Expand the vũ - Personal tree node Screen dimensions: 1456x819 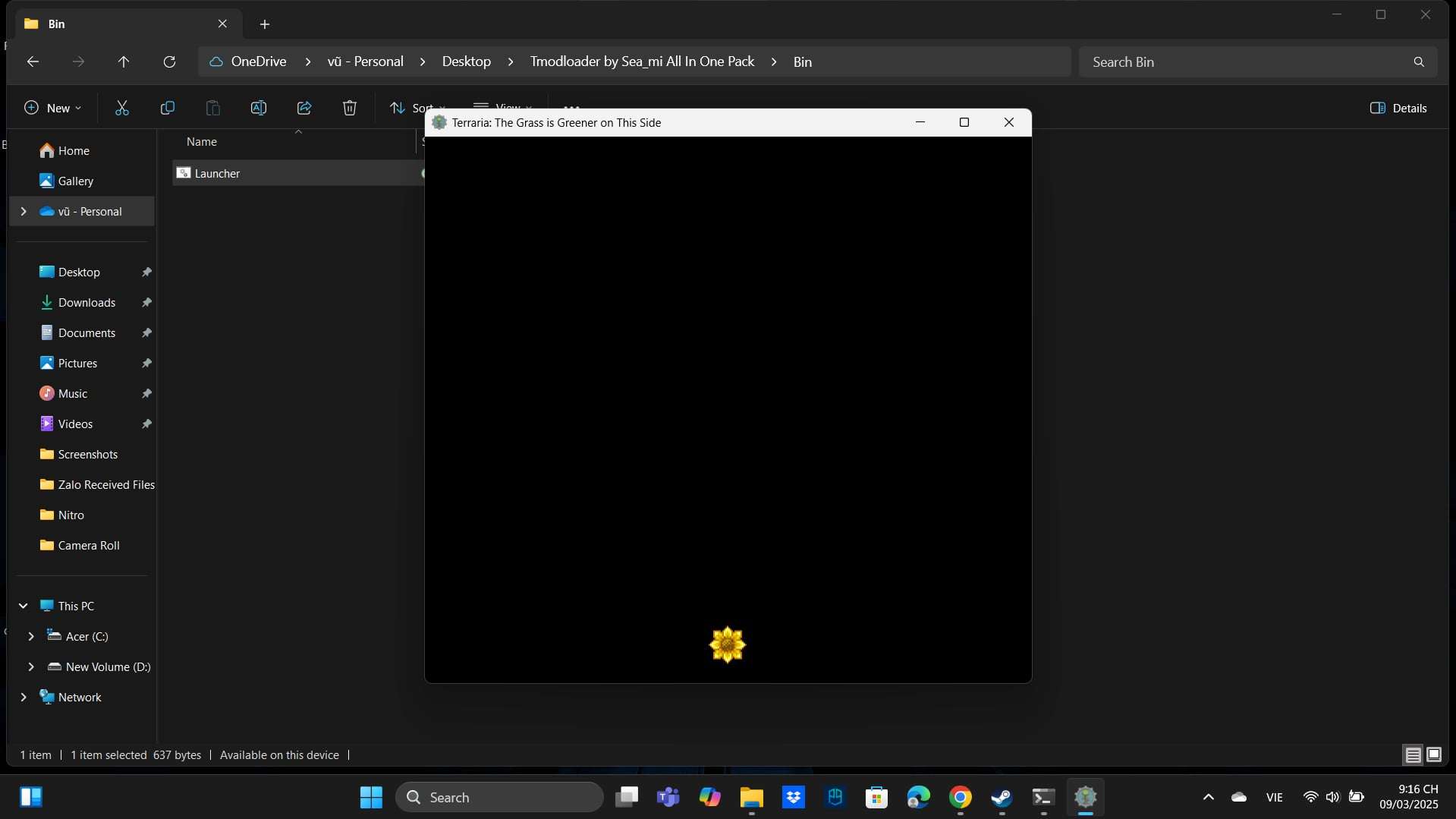pyautogui.click(x=24, y=211)
